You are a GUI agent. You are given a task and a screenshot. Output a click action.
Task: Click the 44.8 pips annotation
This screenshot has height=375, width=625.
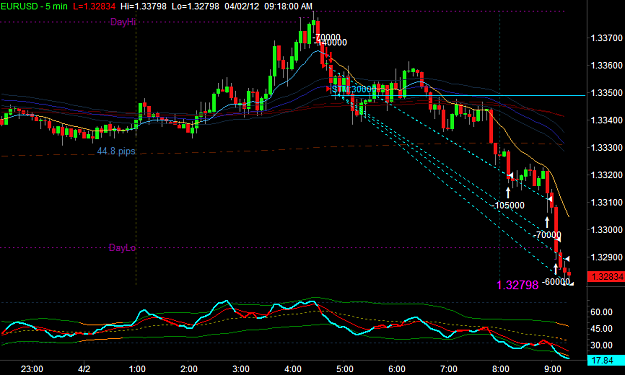[116, 151]
